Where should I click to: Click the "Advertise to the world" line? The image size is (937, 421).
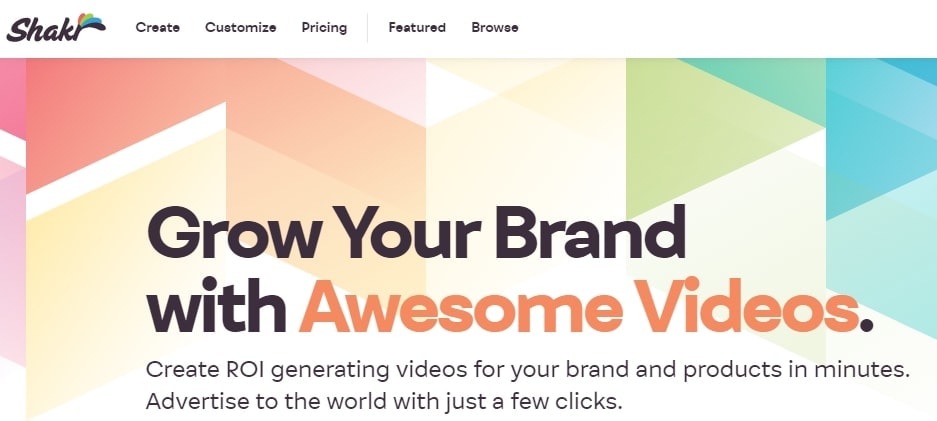coord(384,401)
